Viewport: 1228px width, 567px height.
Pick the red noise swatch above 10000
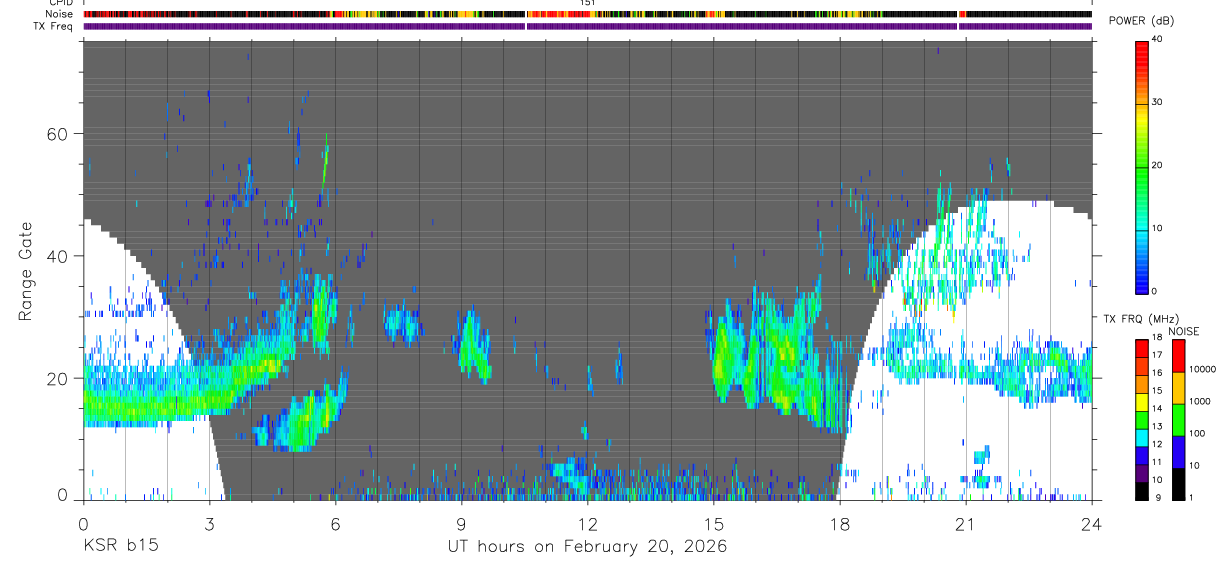coord(1178,356)
